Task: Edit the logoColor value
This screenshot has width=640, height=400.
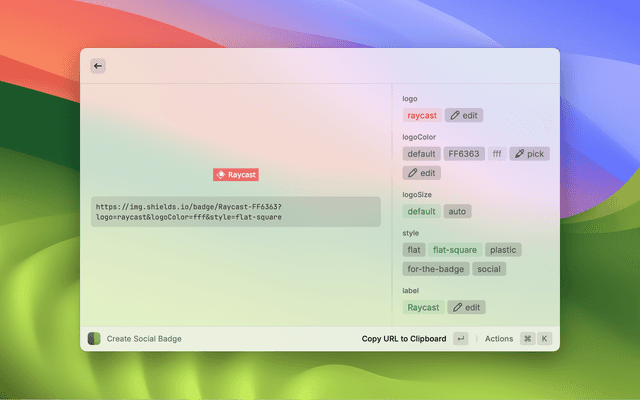Action: pyautogui.click(x=422, y=173)
